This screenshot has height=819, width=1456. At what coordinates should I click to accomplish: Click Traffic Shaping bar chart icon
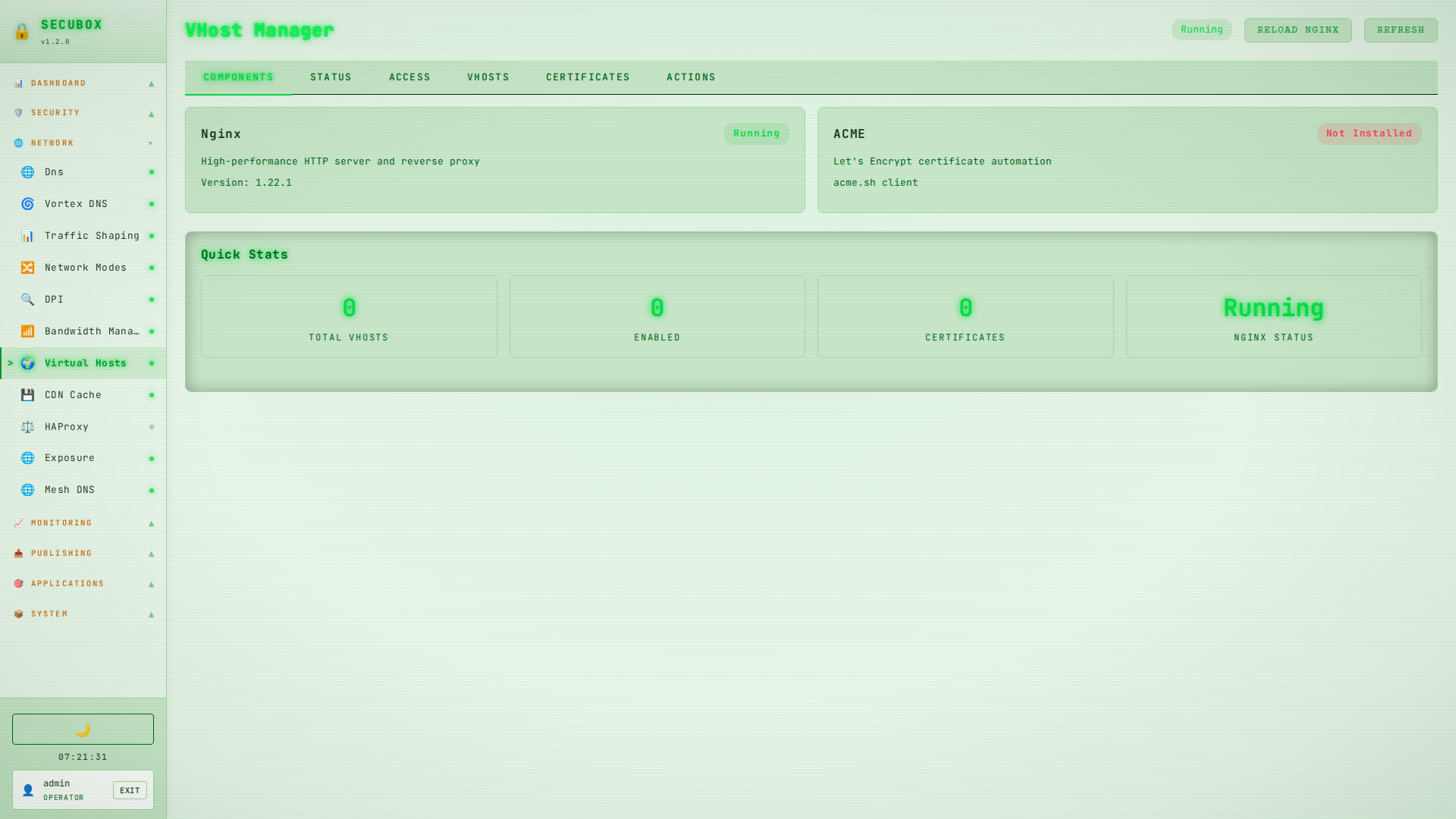click(x=28, y=236)
